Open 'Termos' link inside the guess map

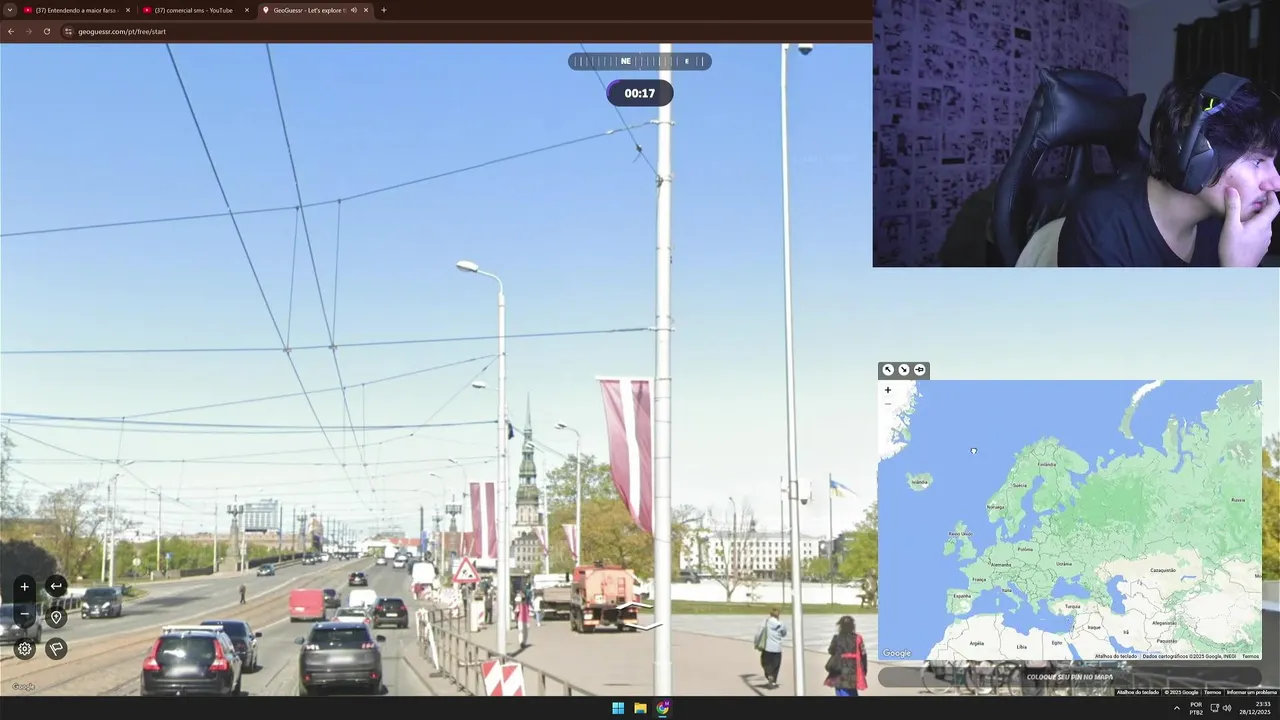point(1250,656)
